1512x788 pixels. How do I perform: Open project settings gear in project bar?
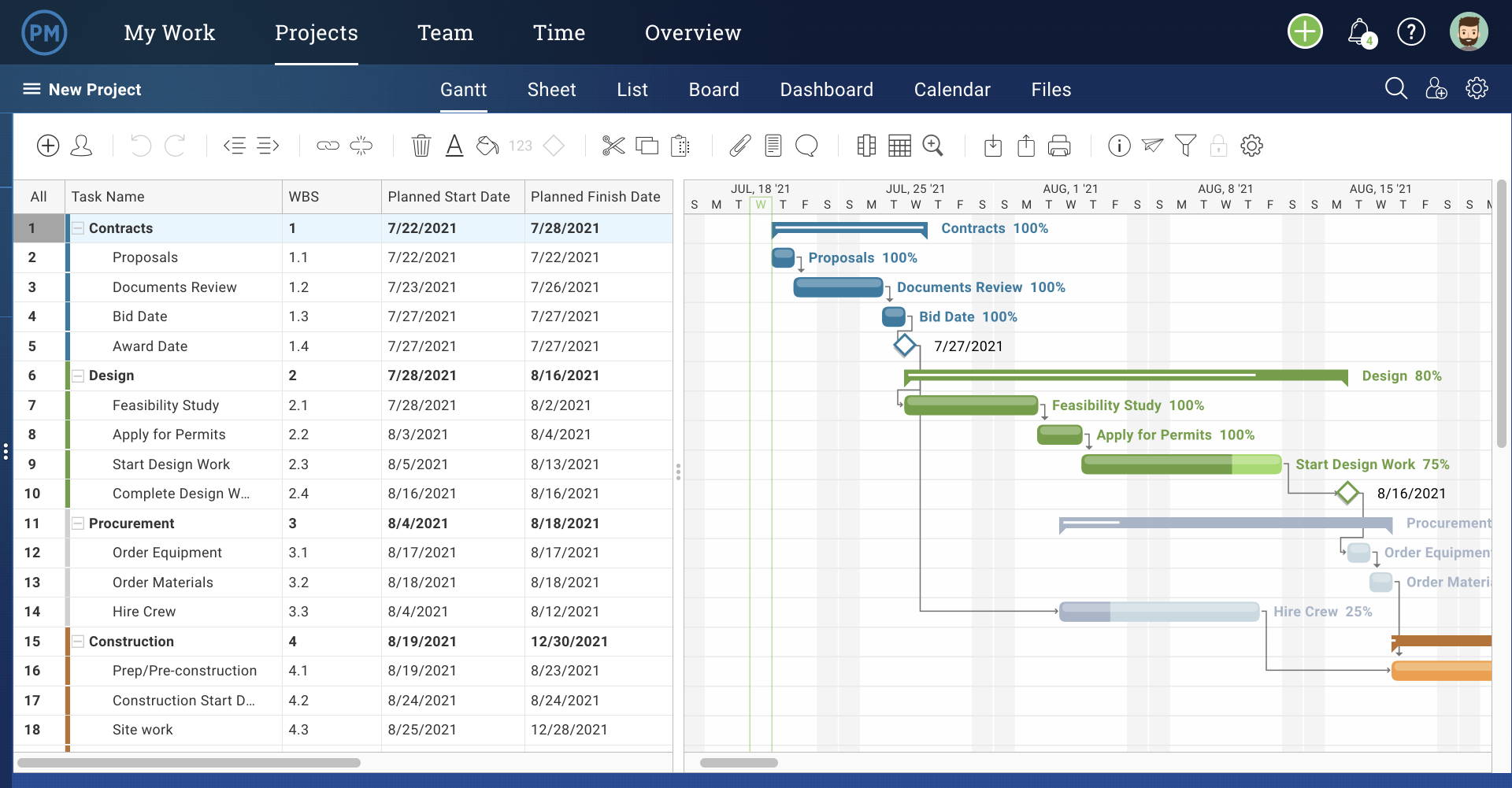pos(1477,88)
